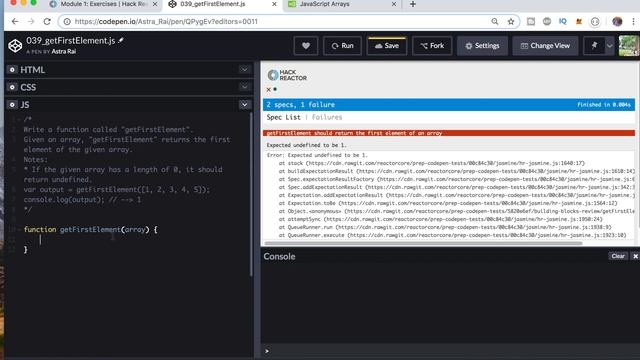Expand the HTML editor dropdown
Image resolution: width=640 pixels, height=360 pixels.
(x=244, y=69)
